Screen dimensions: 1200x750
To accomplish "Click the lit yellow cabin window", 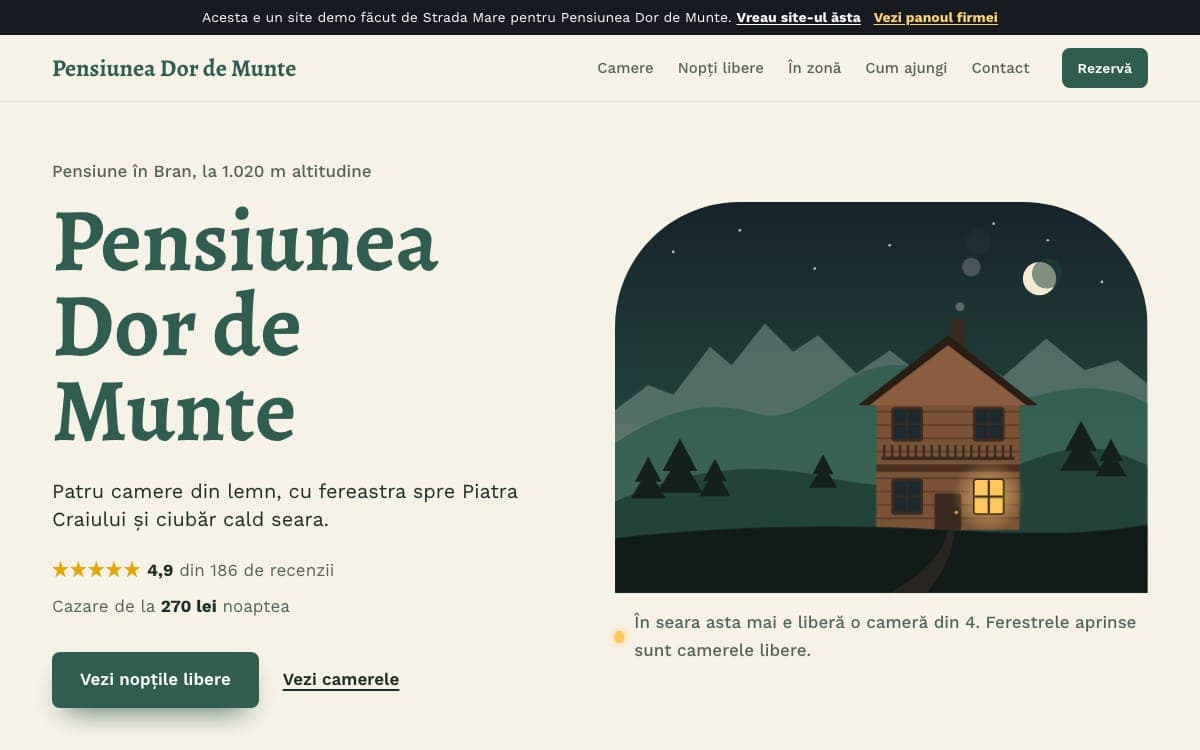I will [988, 496].
